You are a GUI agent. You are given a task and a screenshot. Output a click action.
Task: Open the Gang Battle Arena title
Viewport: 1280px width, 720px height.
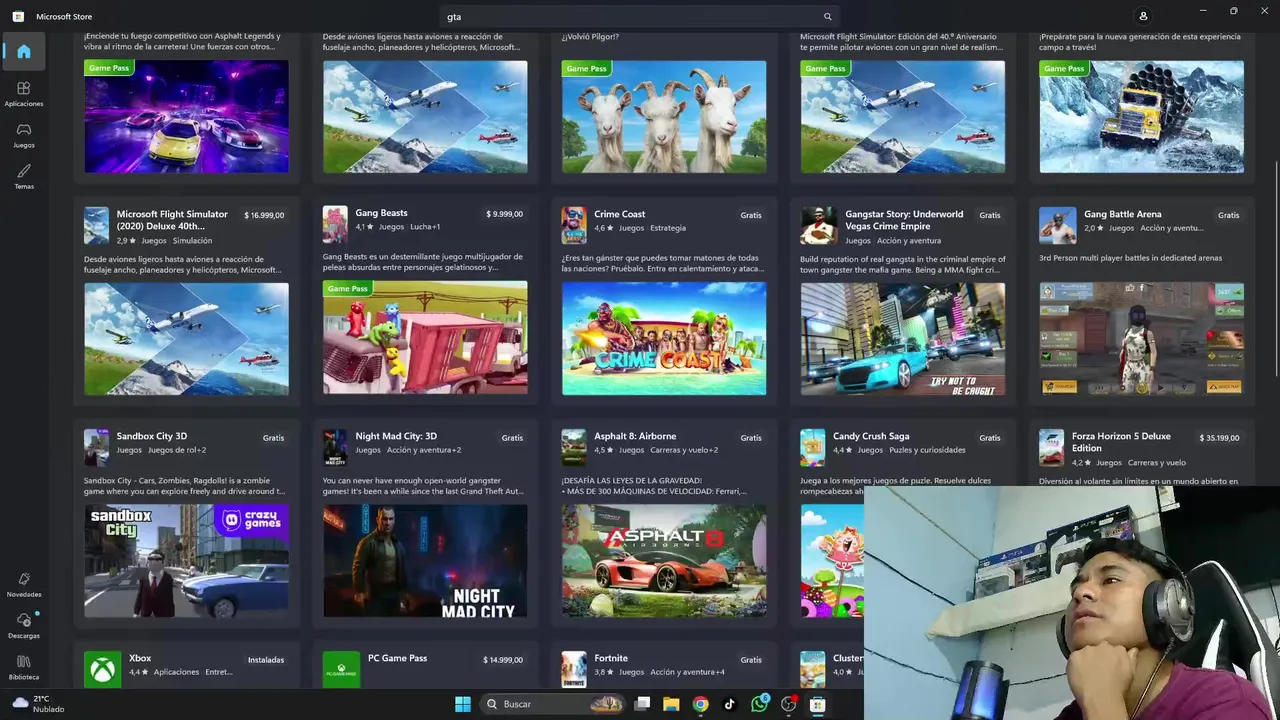coord(1122,214)
